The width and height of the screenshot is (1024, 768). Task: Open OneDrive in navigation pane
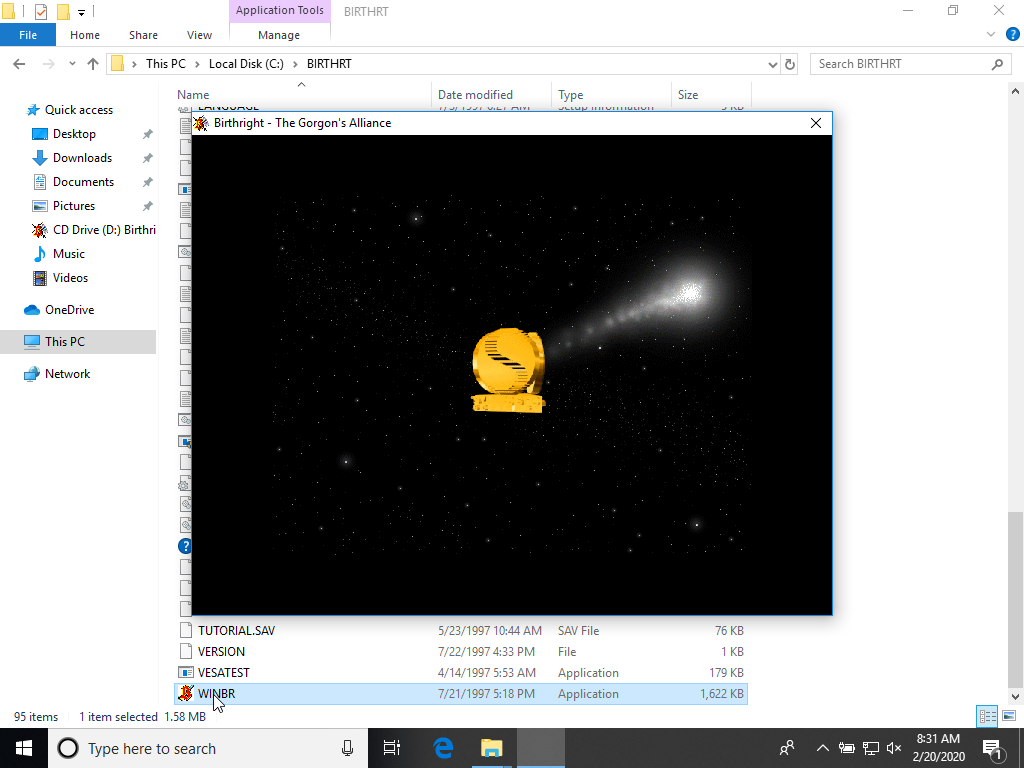[x=69, y=310]
